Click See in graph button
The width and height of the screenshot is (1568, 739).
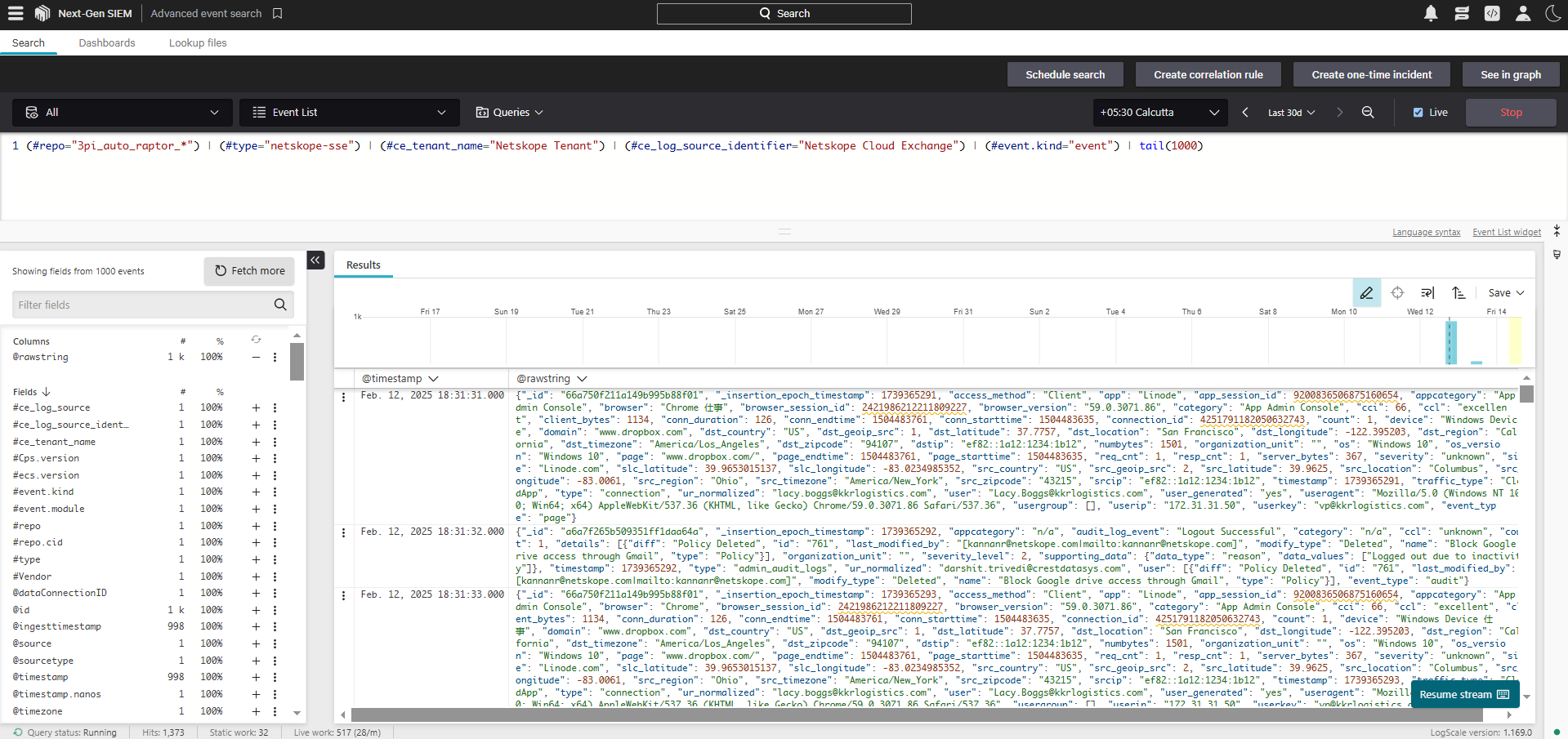pos(1511,74)
